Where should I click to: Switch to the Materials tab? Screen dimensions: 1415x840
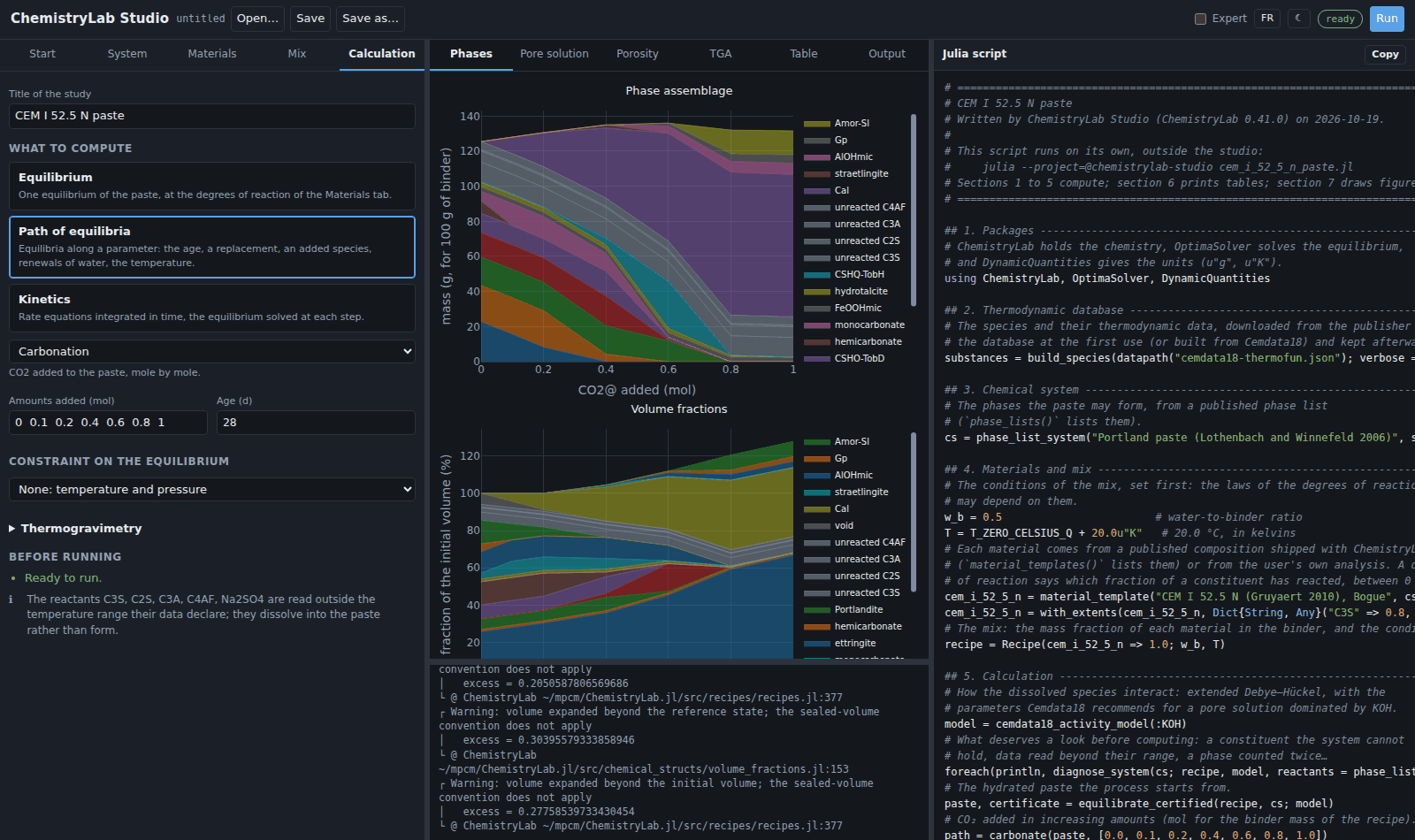(212, 54)
